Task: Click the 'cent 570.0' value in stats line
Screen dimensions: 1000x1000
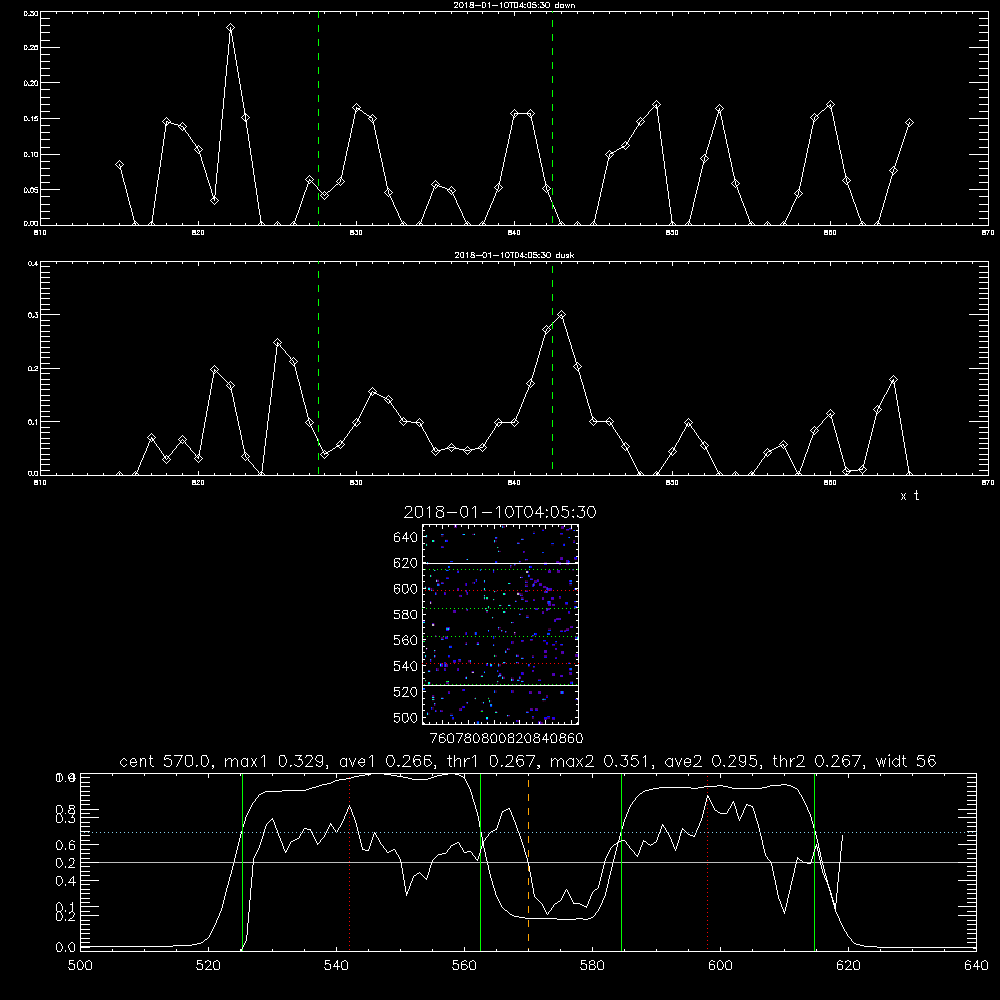Action: click(163, 761)
